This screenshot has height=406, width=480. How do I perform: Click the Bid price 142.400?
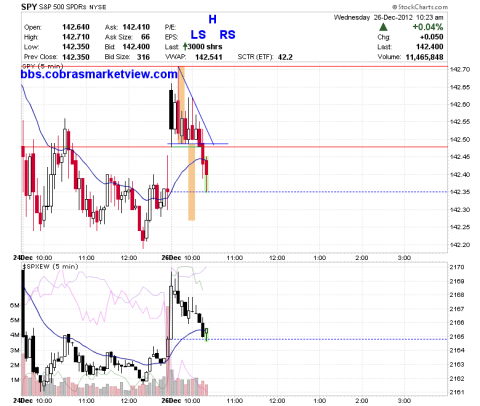136,47
